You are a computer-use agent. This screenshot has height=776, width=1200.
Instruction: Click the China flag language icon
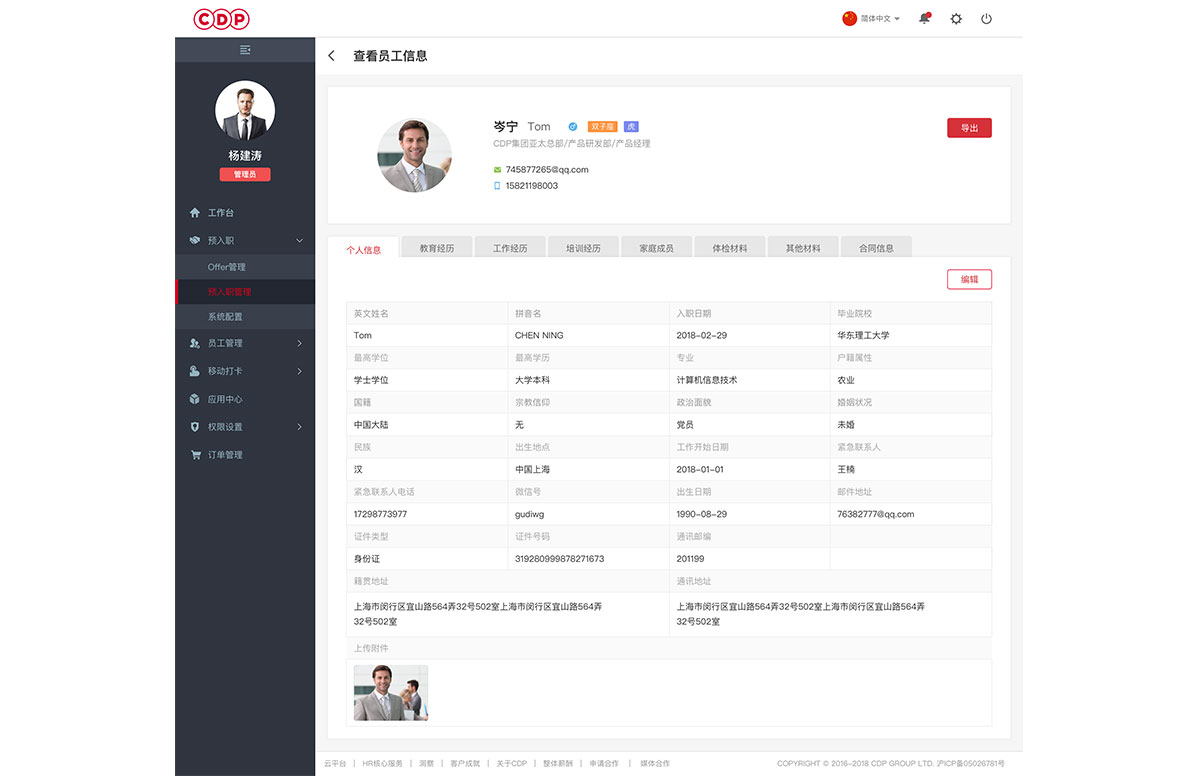tap(850, 18)
